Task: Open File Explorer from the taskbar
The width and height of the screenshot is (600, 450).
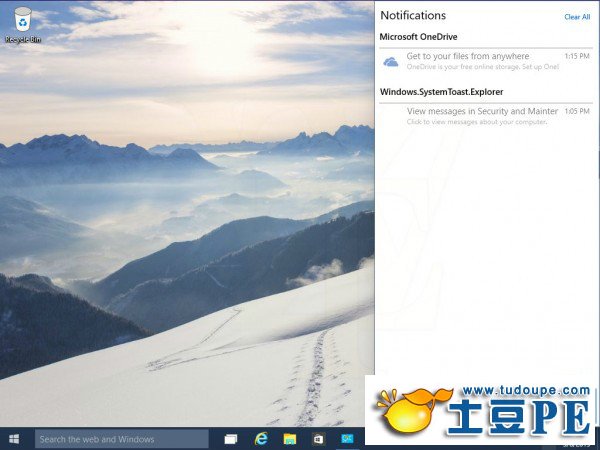Action: 290,439
